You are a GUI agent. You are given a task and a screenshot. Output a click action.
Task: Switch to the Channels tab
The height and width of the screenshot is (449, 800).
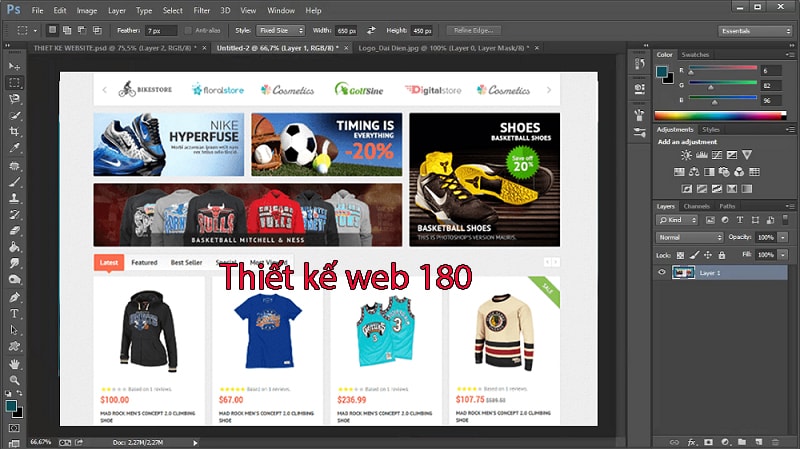click(696, 206)
